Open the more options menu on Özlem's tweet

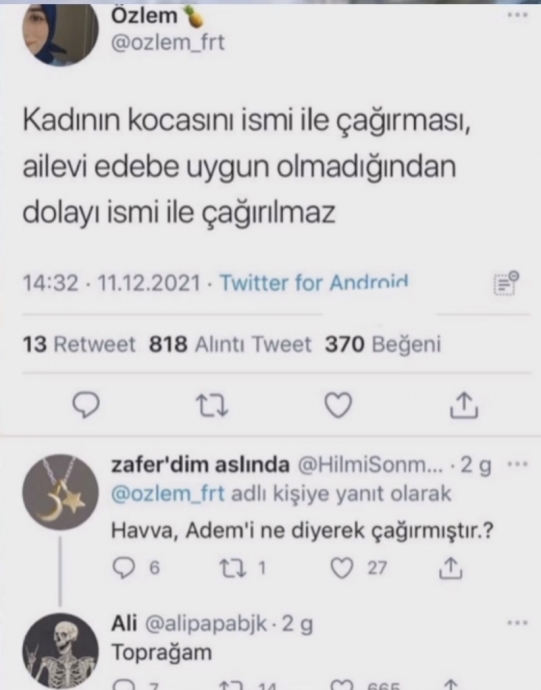click(x=518, y=15)
